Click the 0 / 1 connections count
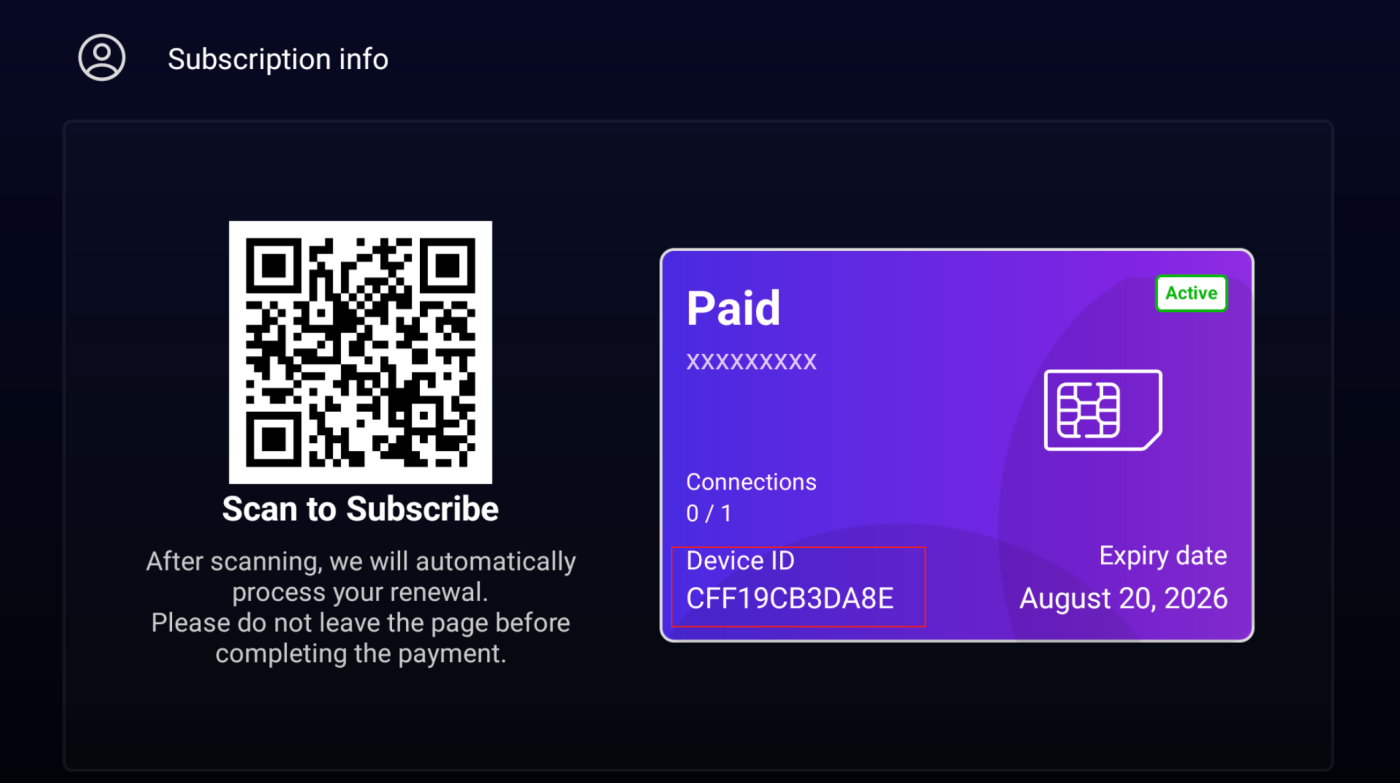Screen dimensions: 1400x783 [x=708, y=514]
